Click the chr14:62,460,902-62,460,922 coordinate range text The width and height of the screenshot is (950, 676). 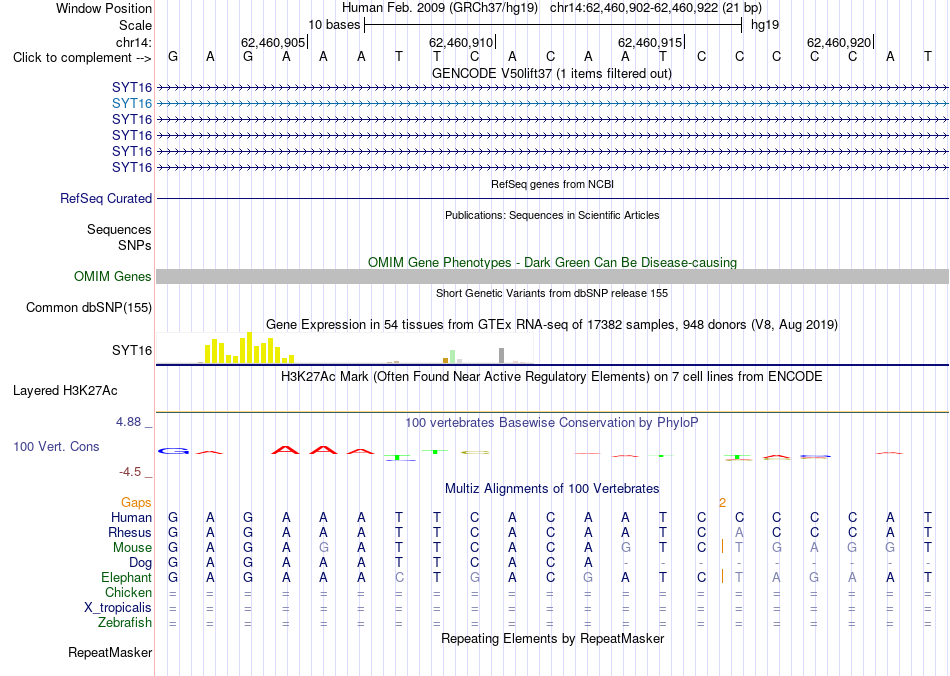[634, 8]
